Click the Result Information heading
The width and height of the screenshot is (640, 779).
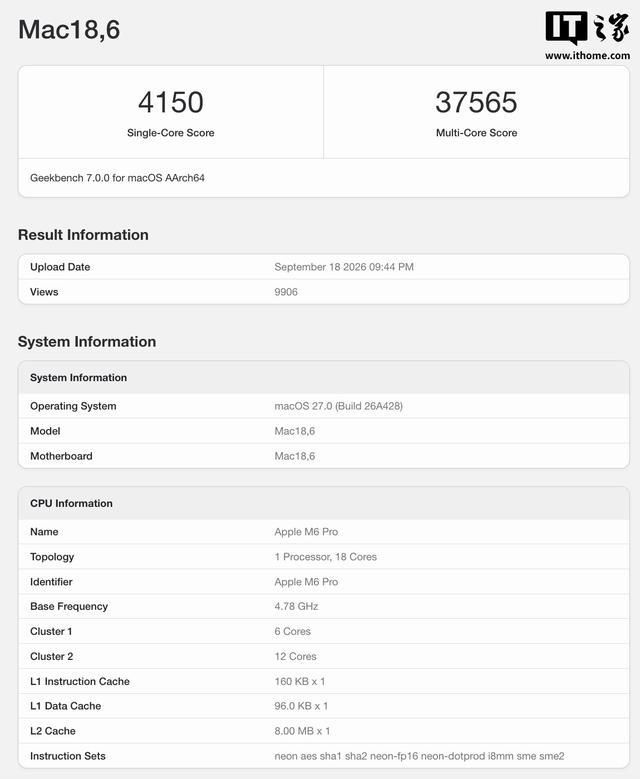coord(83,234)
